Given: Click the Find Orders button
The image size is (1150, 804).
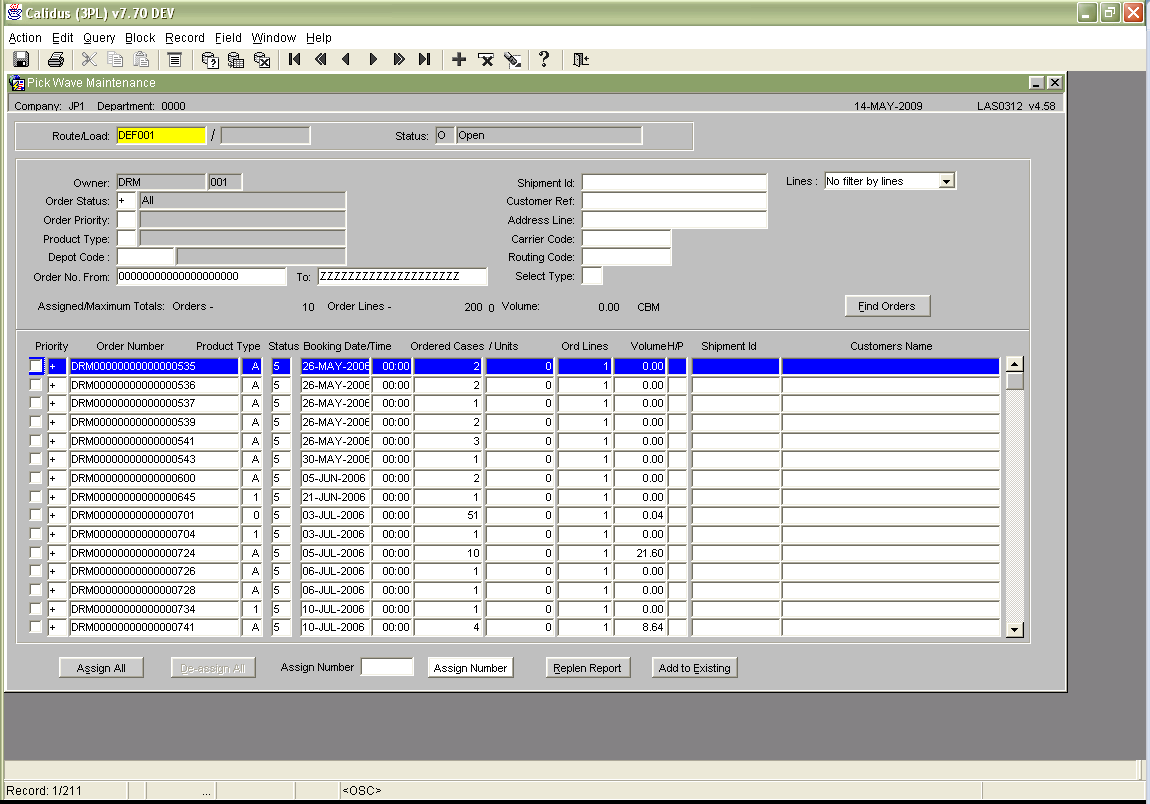Looking at the screenshot, I should click(x=887, y=306).
